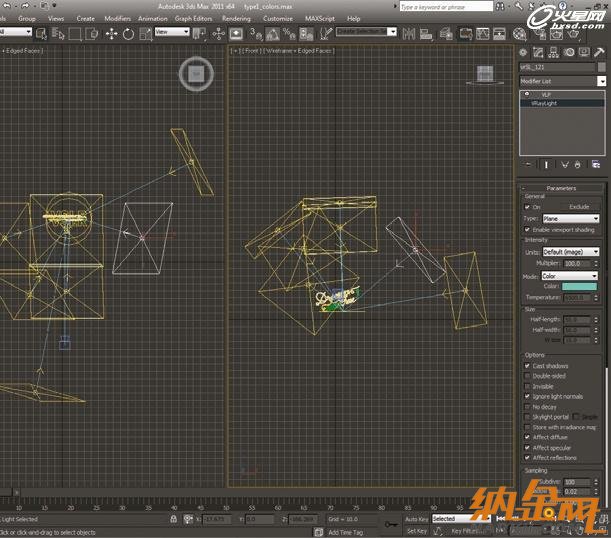Open the Graph Editors menu
The image size is (611, 538).
tap(193, 18)
